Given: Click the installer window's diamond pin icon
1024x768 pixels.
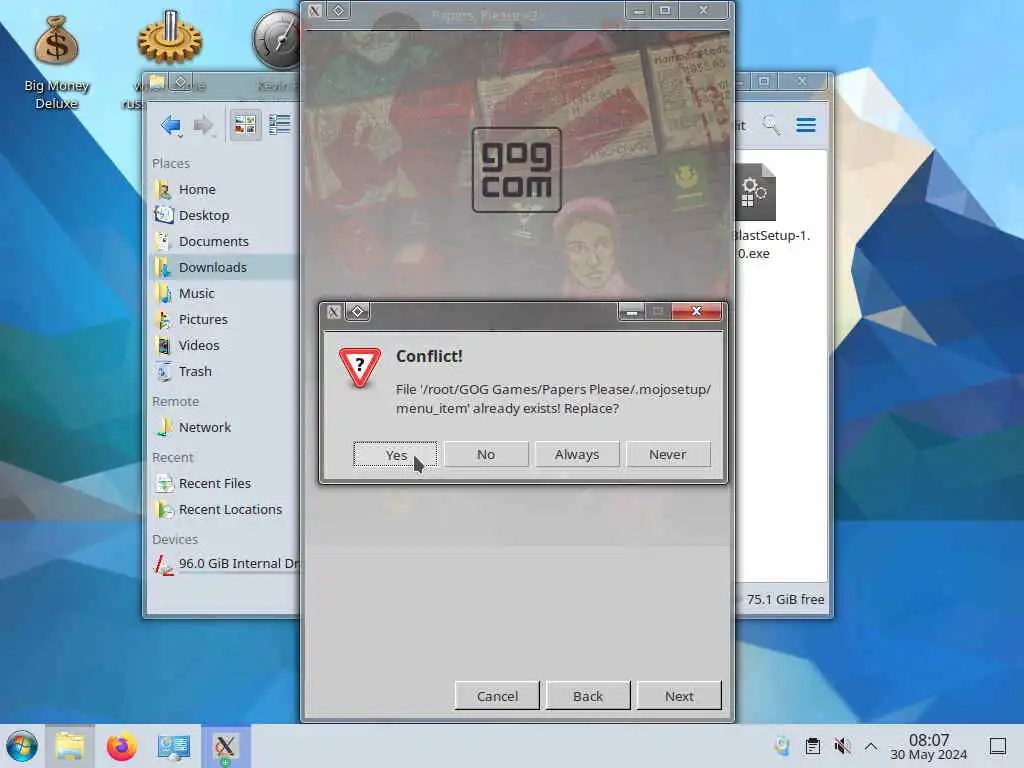Looking at the screenshot, I should click(x=338, y=10).
